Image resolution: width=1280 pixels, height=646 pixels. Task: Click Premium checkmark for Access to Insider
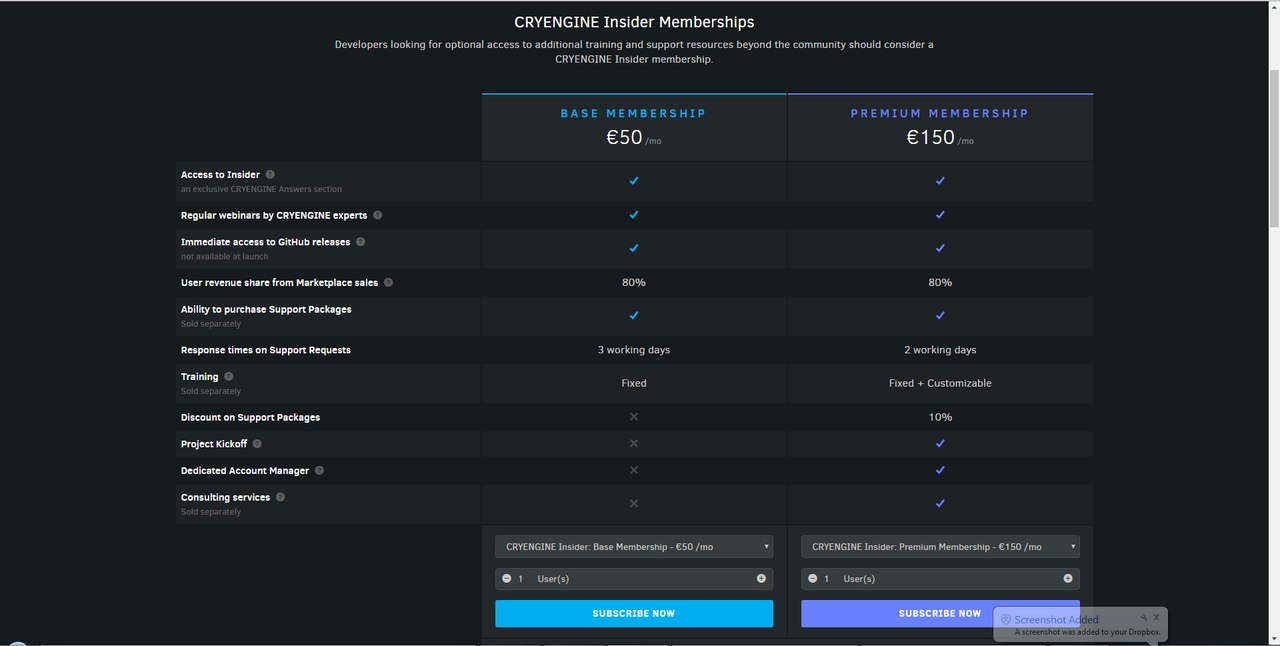(x=940, y=181)
